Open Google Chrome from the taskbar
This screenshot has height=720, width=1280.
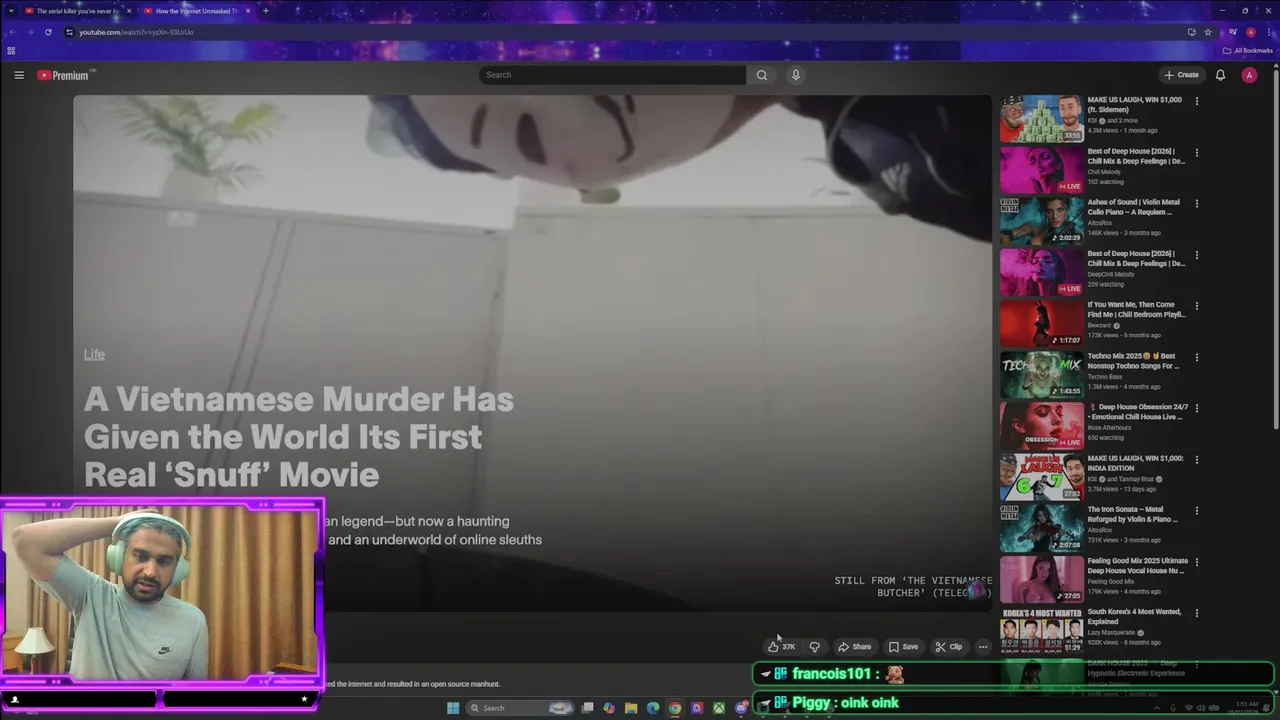(x=675, y=708)
